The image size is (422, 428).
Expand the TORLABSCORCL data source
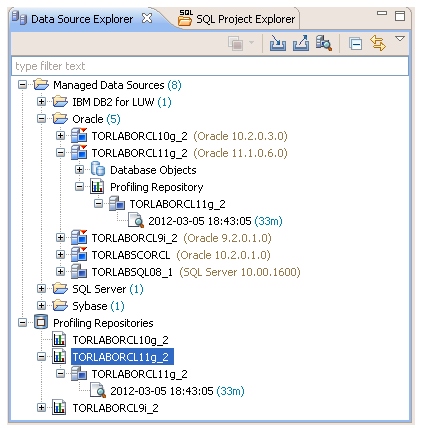pyautogui.click(x=60, y=255)
